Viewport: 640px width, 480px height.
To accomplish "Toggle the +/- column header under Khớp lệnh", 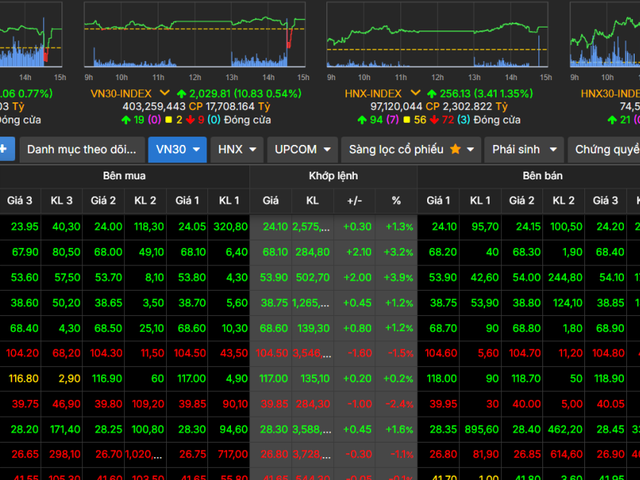I will (x=355, y=200).
